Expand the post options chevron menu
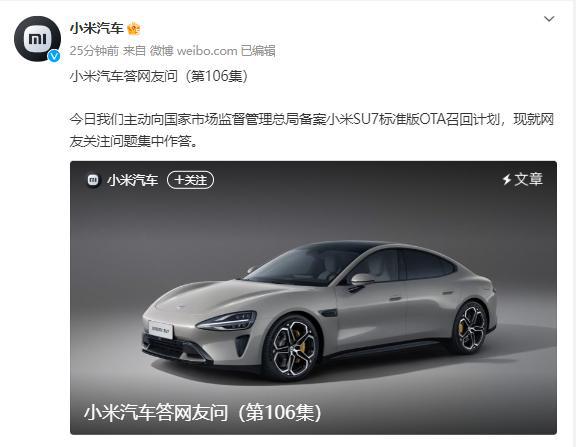576x447 pixels. click(x=549, y=19)
